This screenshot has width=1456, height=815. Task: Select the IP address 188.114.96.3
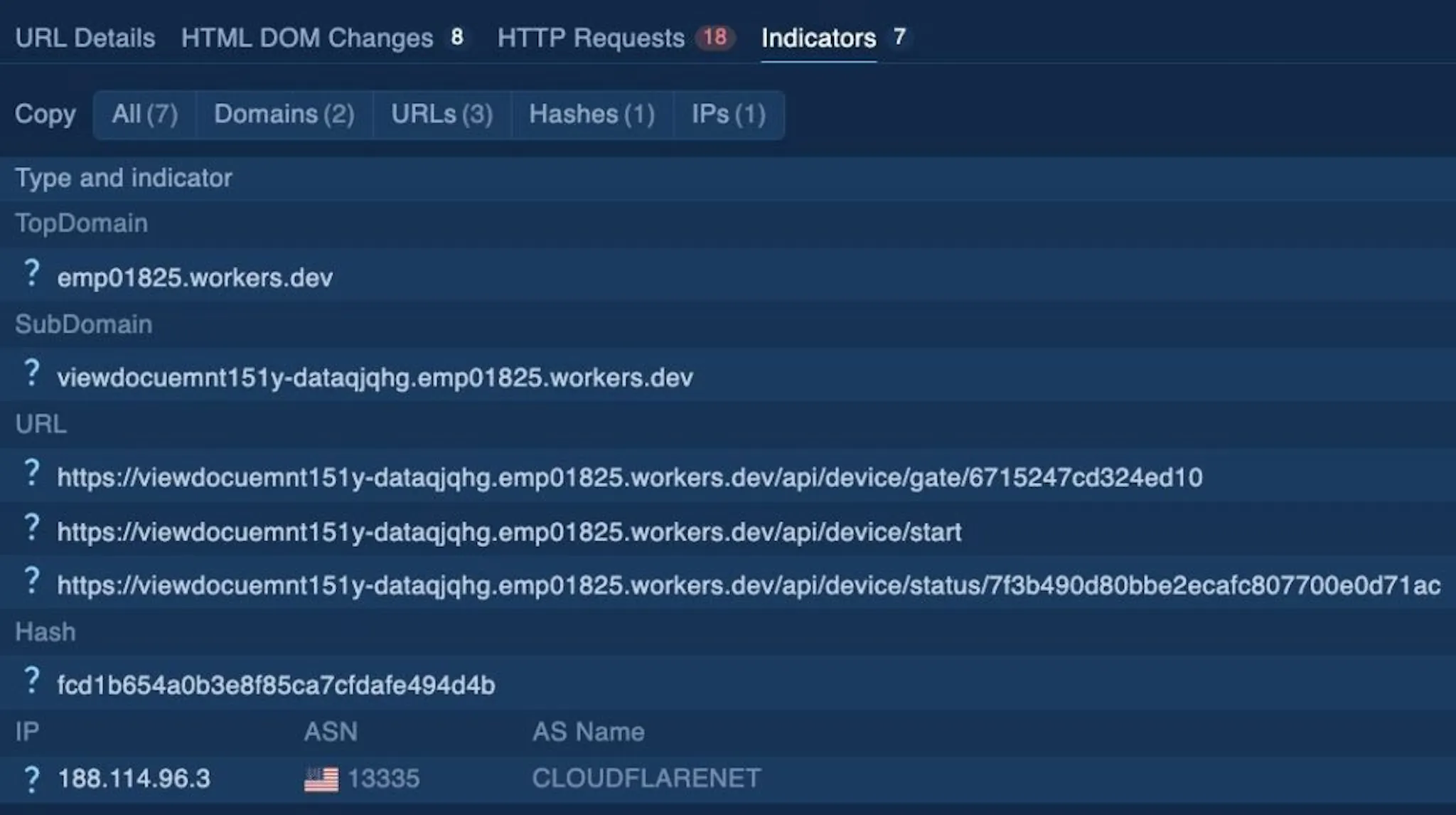pos(134,779)
